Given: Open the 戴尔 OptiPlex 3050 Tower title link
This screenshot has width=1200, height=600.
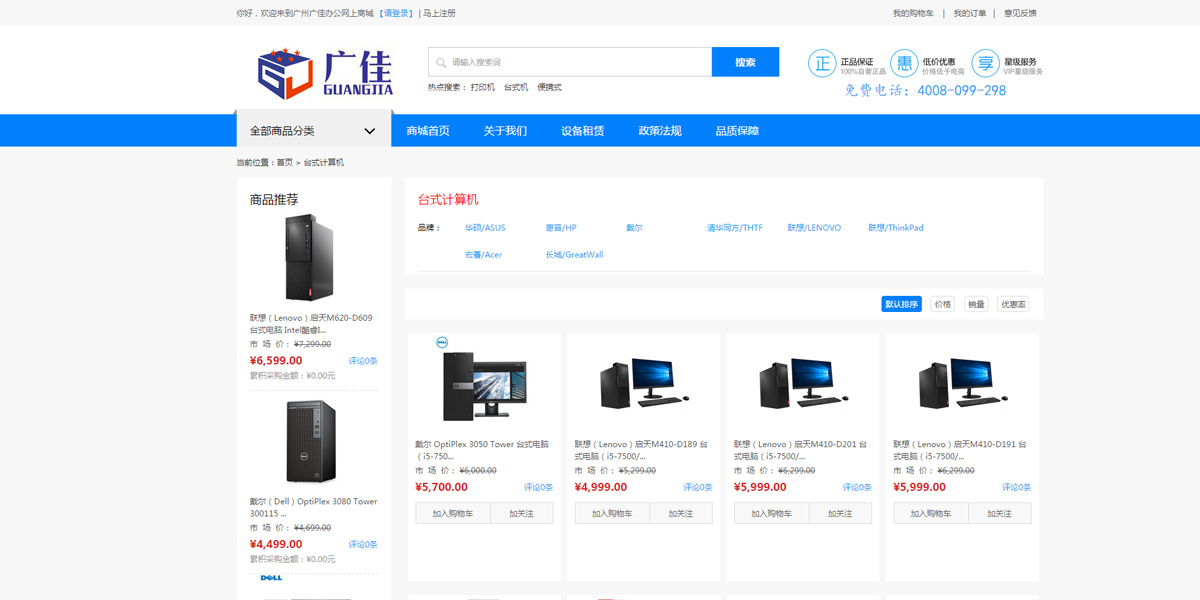Looking at the screenshot, I should click(482, 450).
